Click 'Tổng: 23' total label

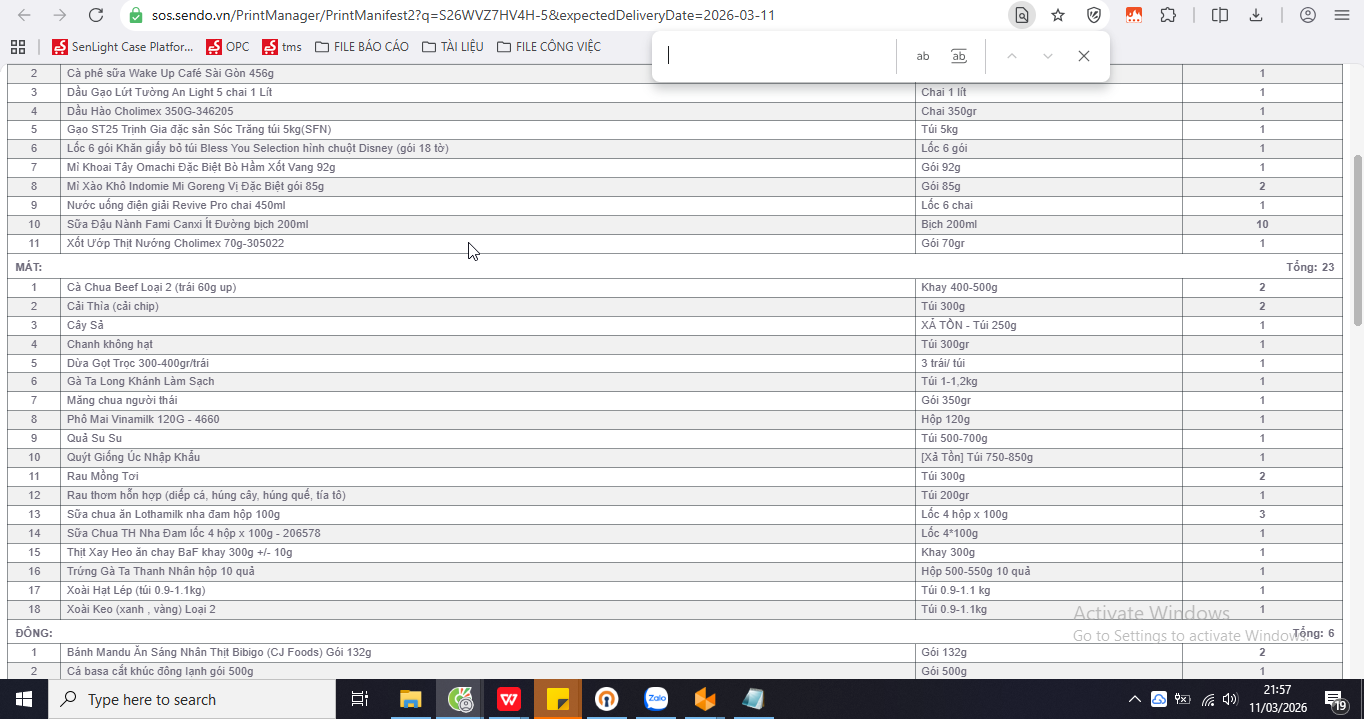point(1310,268)
